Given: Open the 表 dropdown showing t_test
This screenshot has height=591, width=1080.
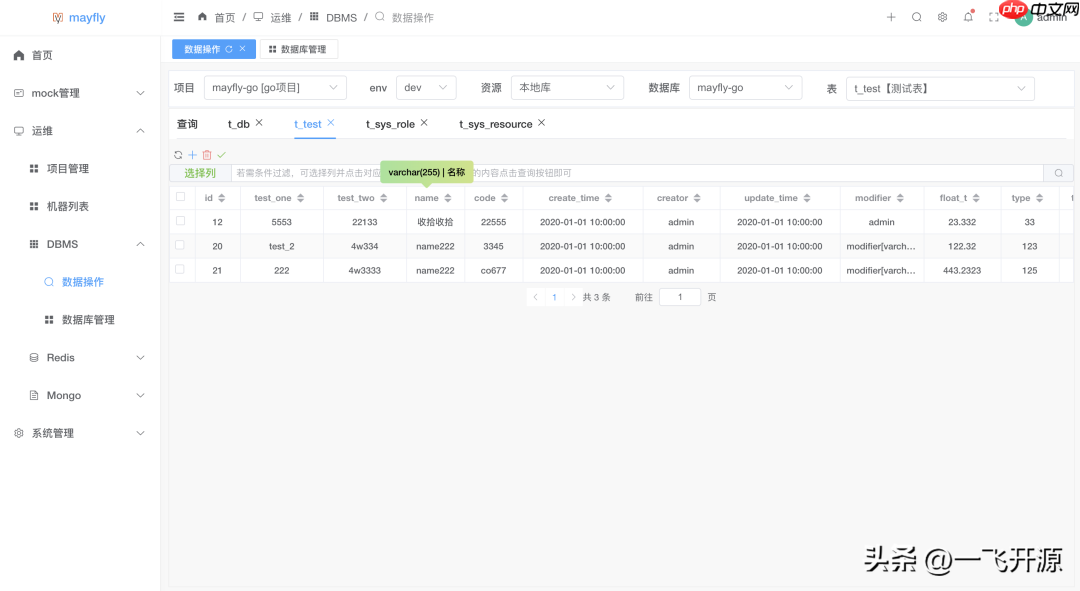Looking at the screenshot, I should coord(938,88).
